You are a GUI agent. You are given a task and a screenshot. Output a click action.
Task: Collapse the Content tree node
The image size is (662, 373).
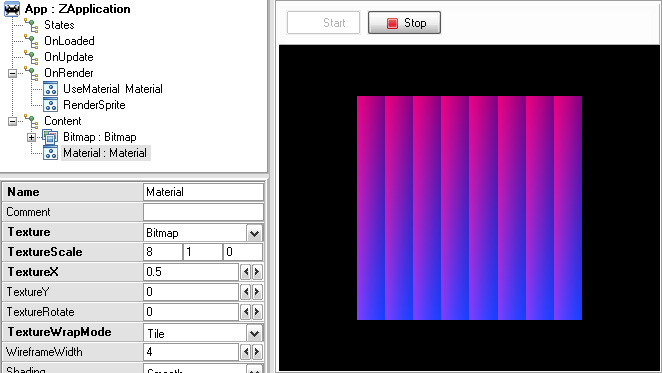[x=13, y=121]
